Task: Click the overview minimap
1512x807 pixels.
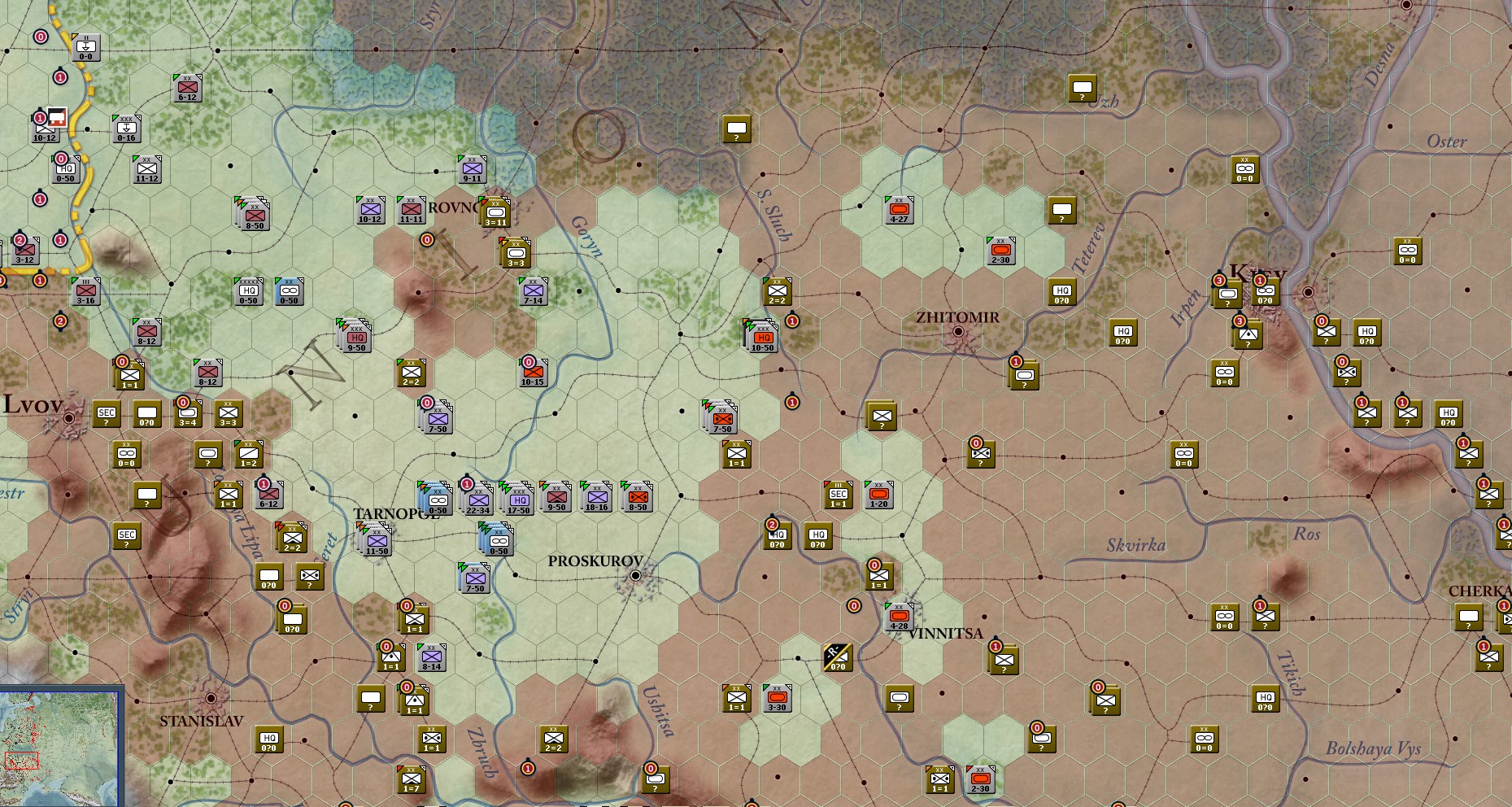Action: pos(60,748)
